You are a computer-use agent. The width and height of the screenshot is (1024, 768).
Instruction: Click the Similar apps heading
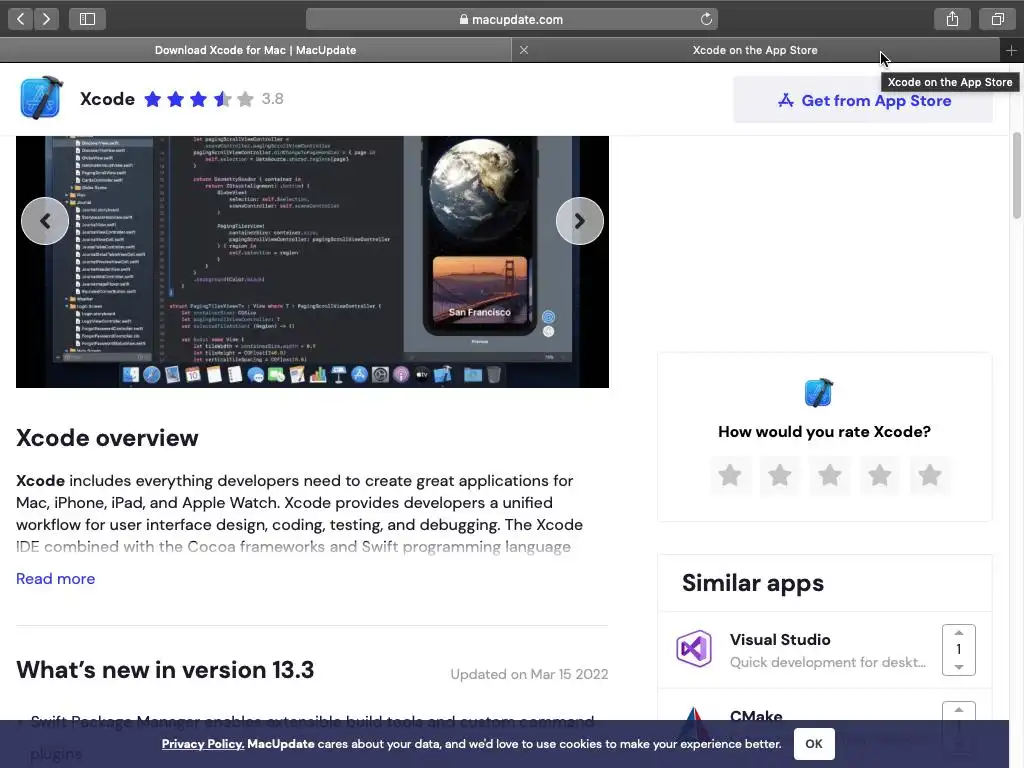[x=753, y=583]
